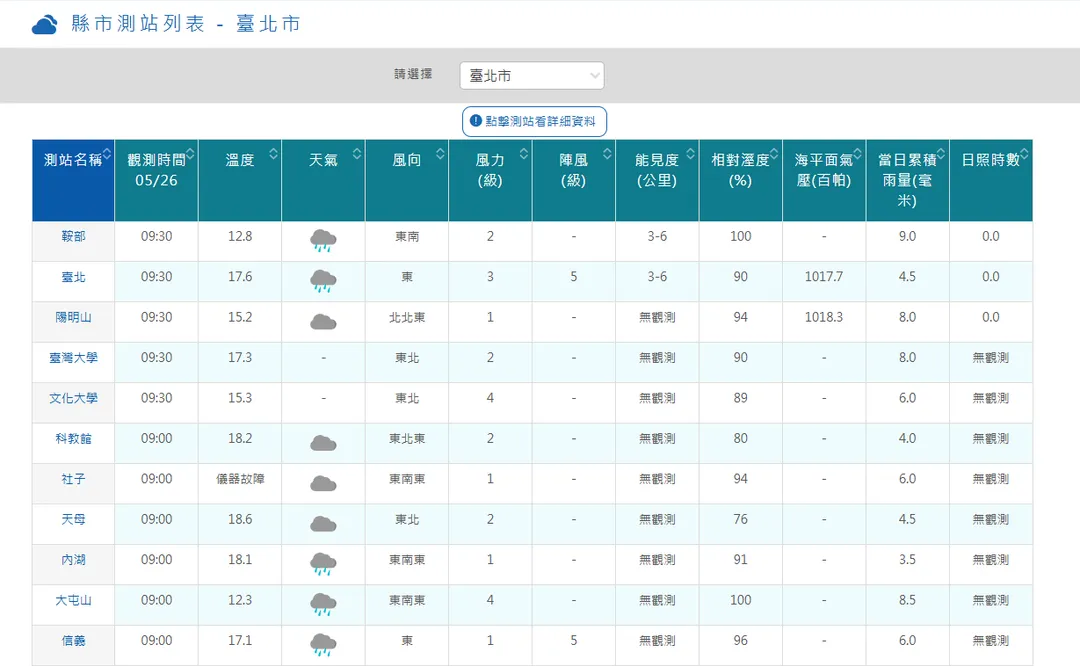
Task: Click the blue cloud logo icon
Action: click(45, 25)
